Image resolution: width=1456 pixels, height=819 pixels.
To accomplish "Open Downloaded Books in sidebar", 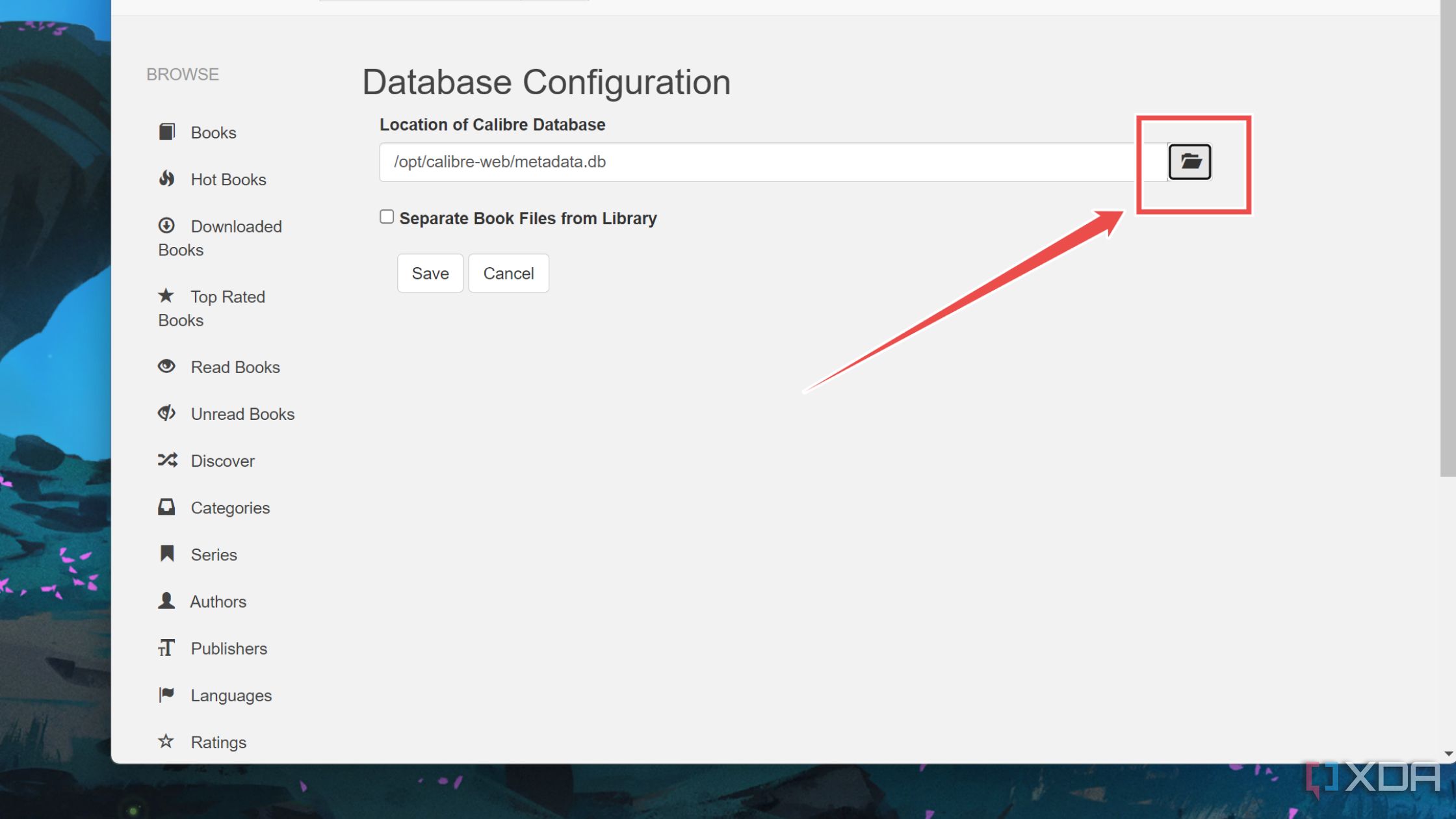I will 220,237.
